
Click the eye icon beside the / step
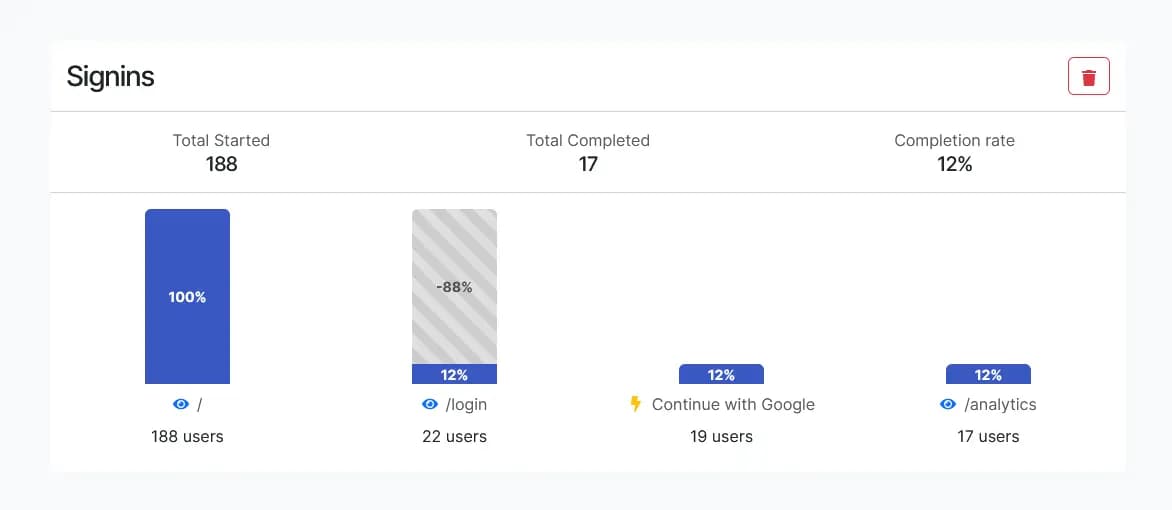(181, 404)
